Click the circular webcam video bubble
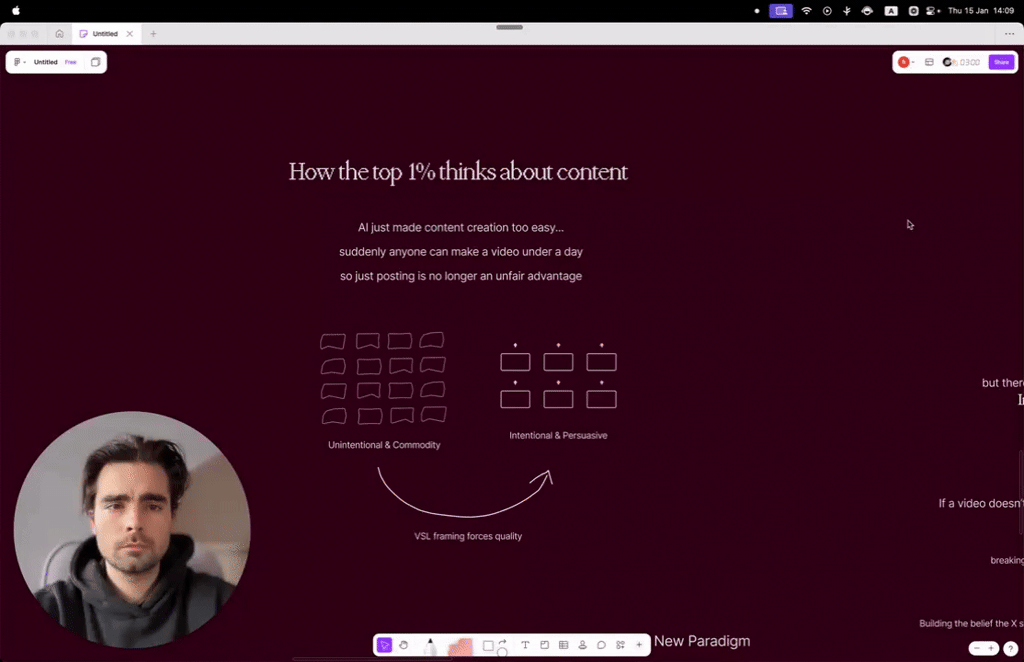 tap(132, 529)
